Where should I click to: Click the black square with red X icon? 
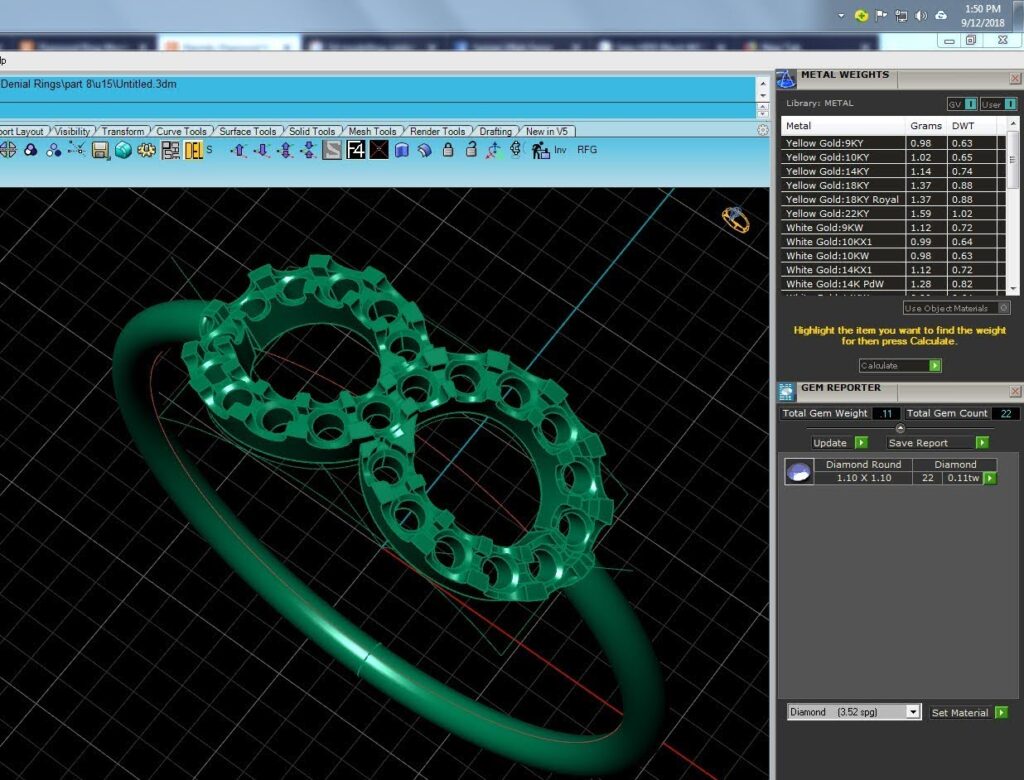(x=379, y=150)
